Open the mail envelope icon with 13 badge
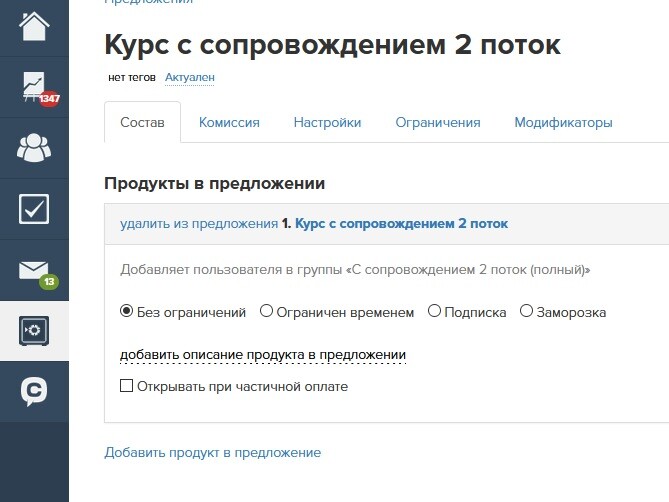Viewport: 669px width, 502px height. (34, 270)
